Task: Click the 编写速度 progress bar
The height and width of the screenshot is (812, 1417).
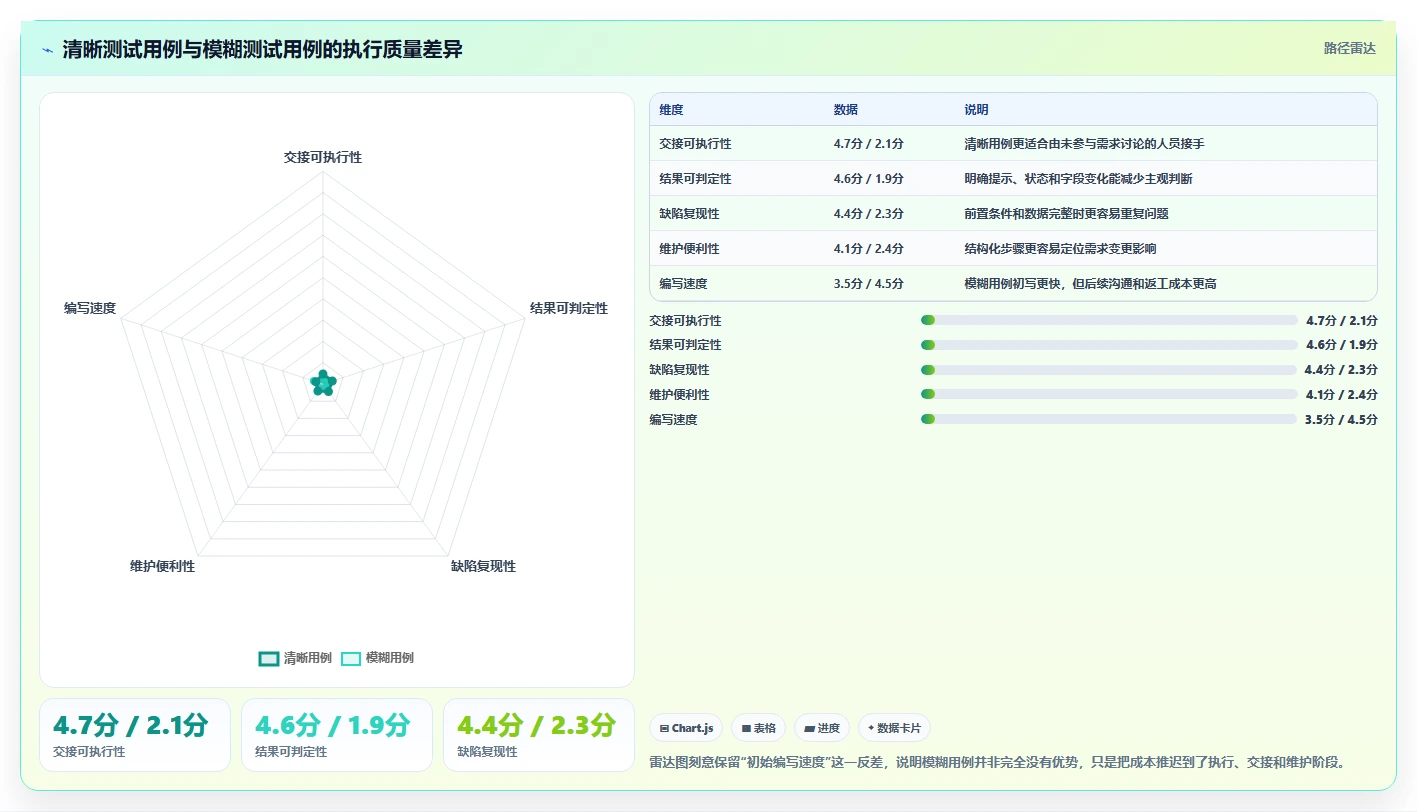Action: point(1108,420)
